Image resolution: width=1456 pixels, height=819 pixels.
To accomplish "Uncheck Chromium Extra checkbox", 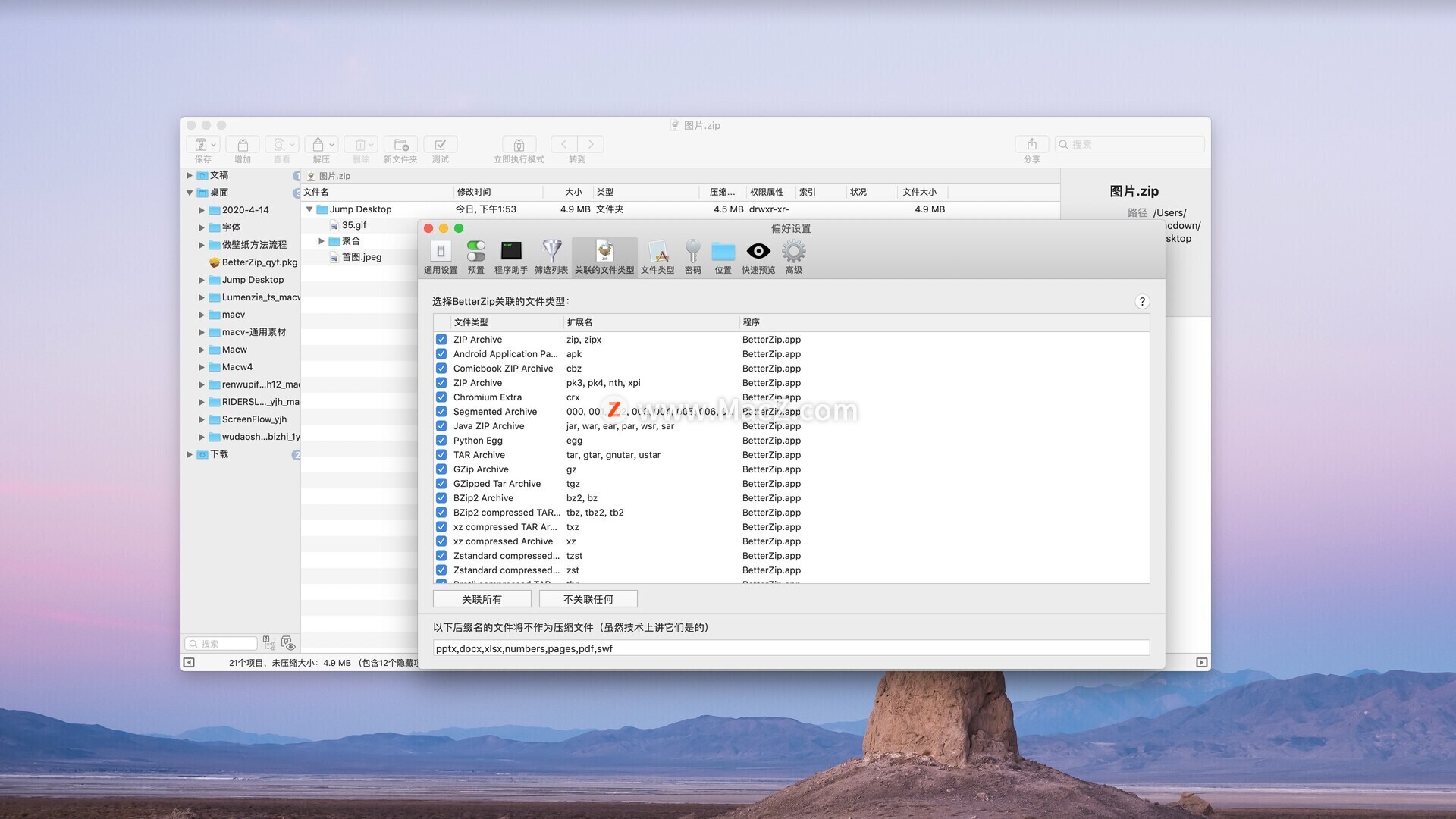I will tap(441, 397).
